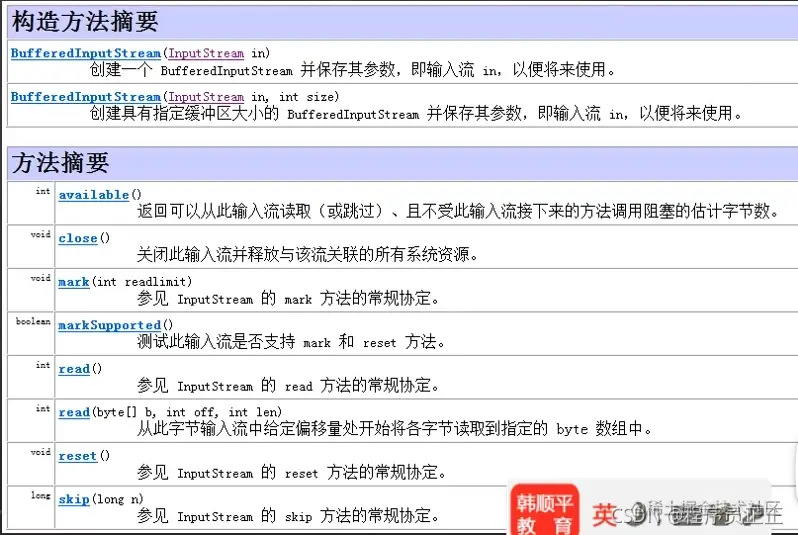Open the no-argument read() method link

coord(74,369)
